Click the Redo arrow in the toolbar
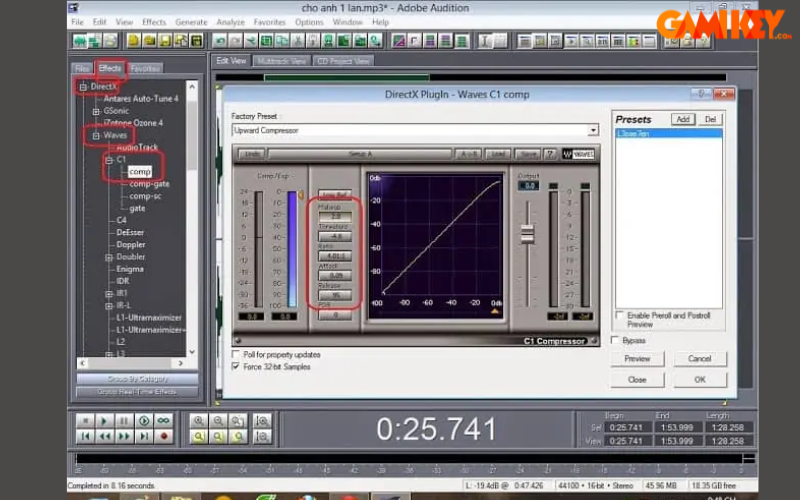Screen dimensions: 800x500 [235, 41]
